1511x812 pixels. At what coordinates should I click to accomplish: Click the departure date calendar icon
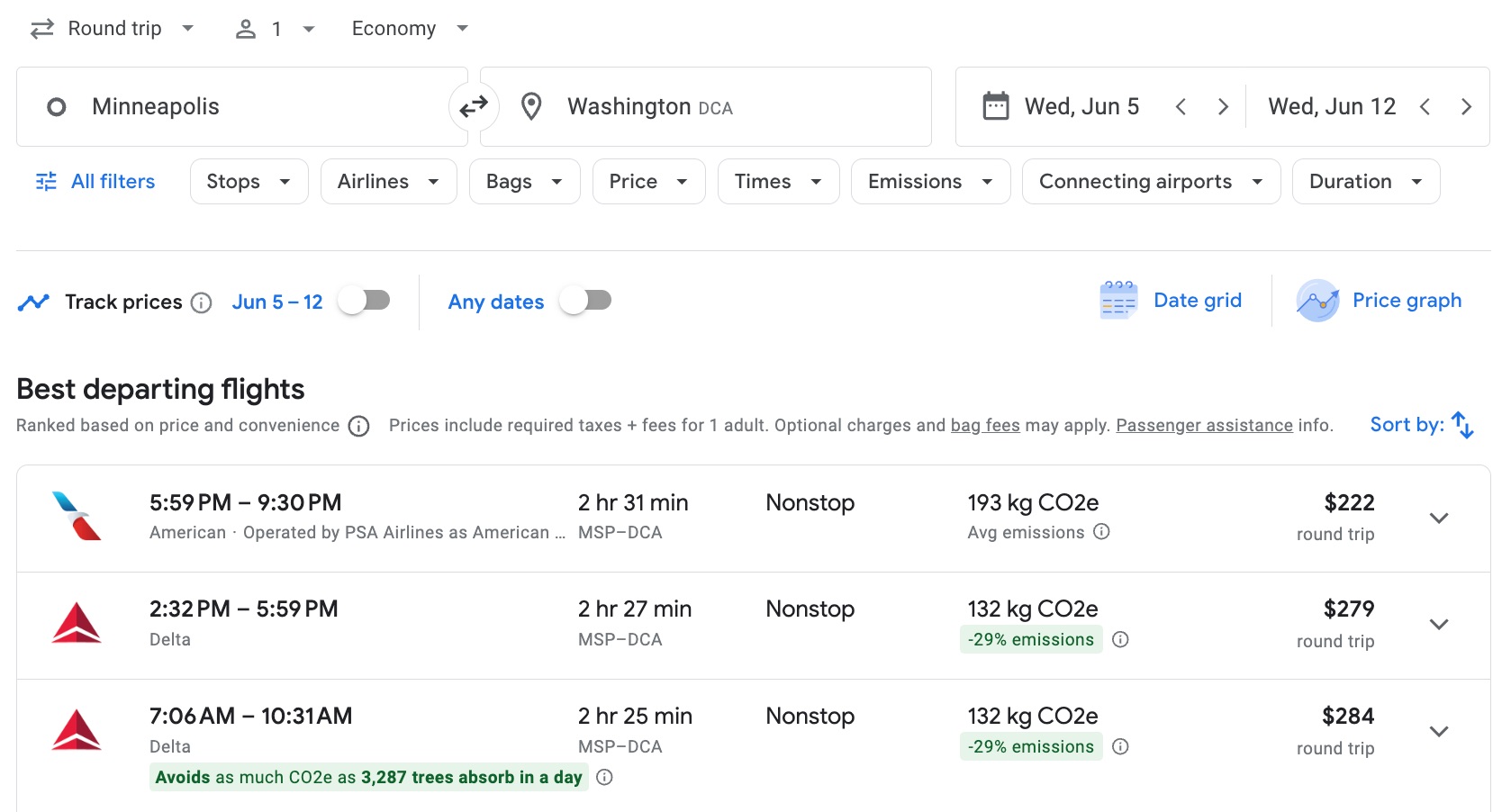click(995, 105)
